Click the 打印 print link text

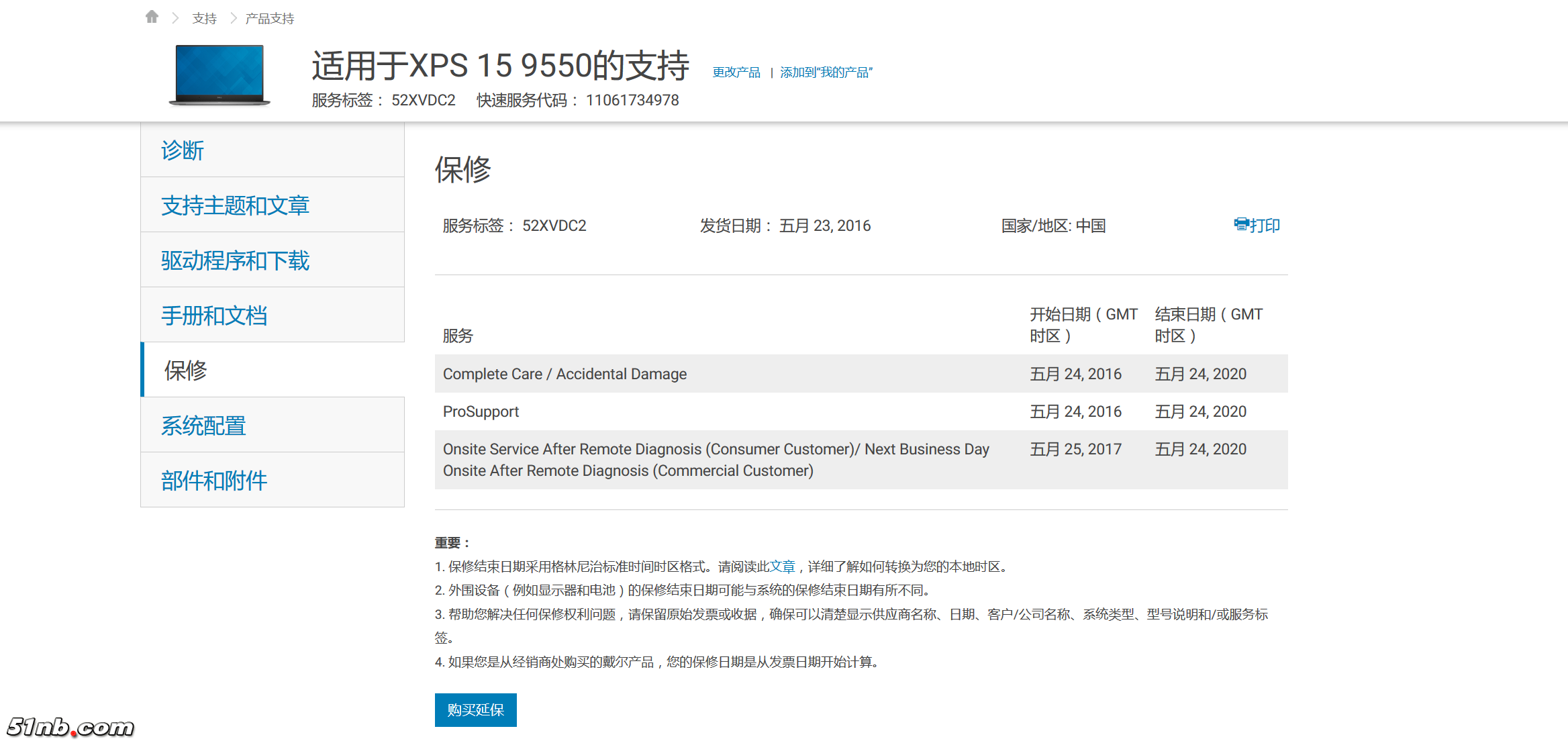click(x=1265, y=226)
